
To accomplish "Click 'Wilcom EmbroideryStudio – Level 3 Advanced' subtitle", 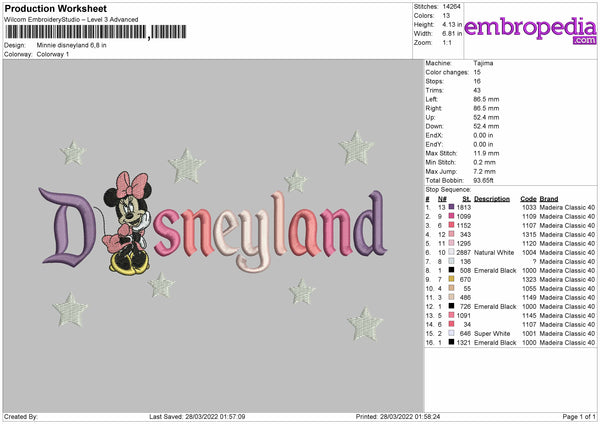I will point(71,20).
